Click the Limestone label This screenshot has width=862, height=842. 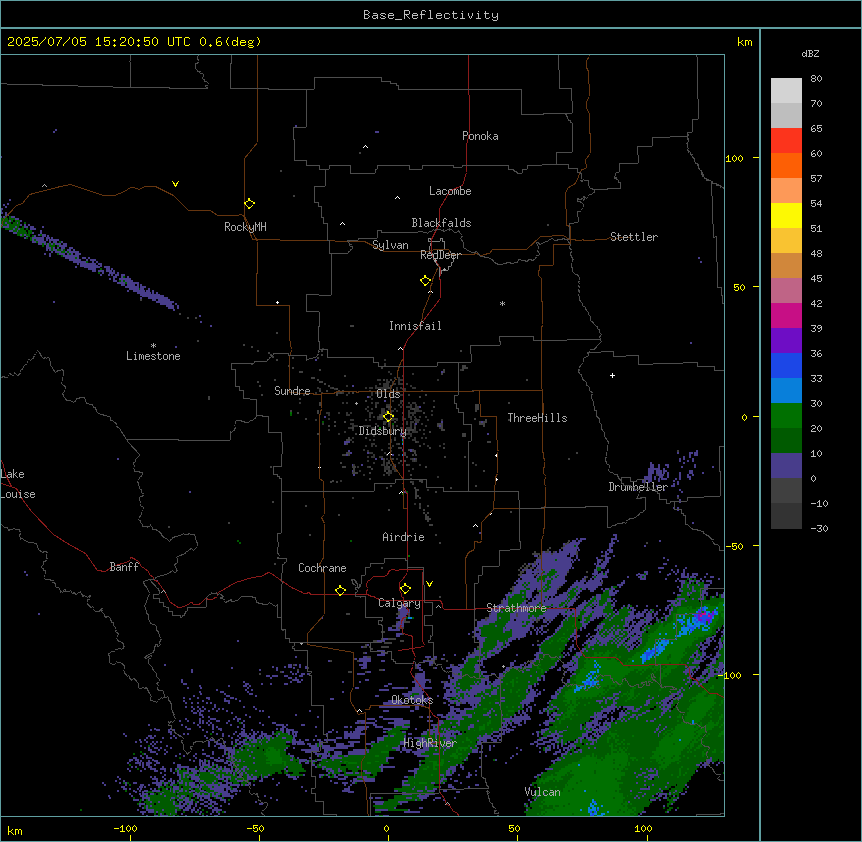153,356
